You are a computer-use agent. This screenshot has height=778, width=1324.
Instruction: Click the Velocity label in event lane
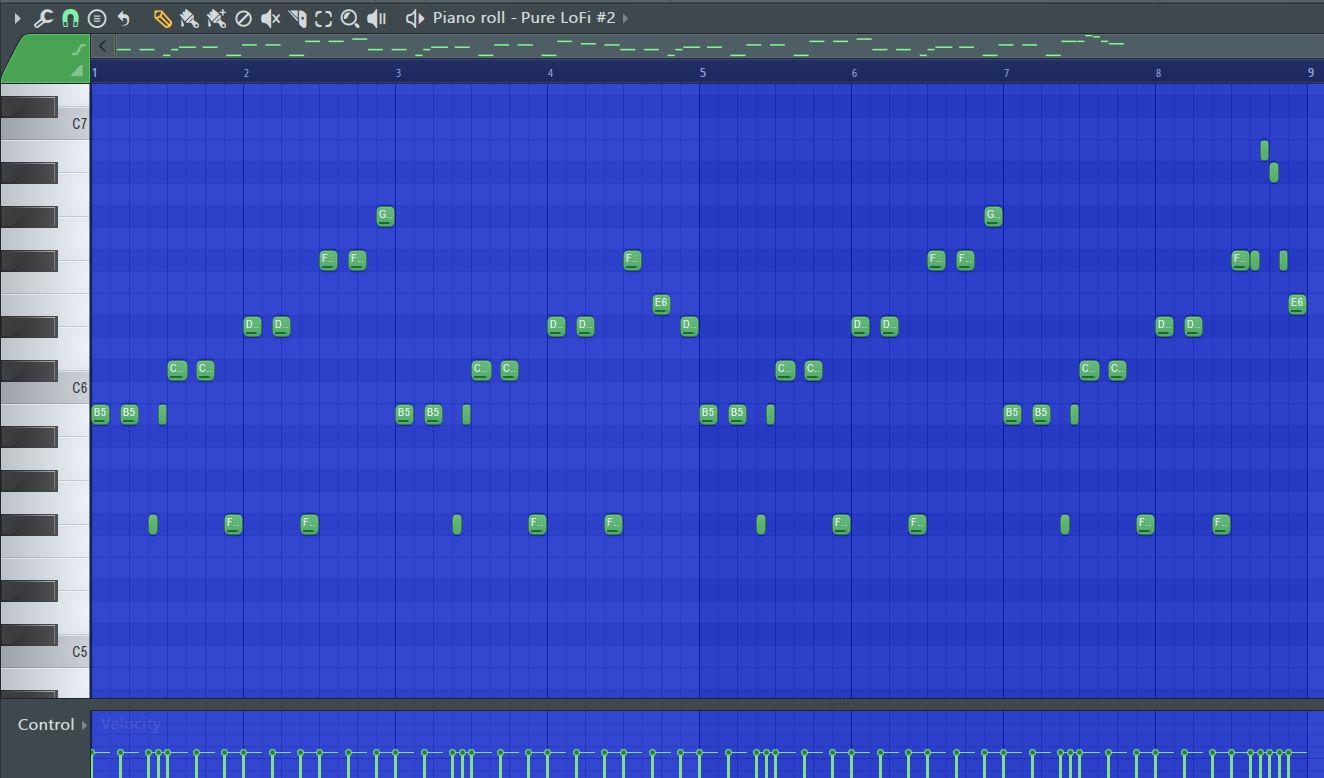pos(131,724)
